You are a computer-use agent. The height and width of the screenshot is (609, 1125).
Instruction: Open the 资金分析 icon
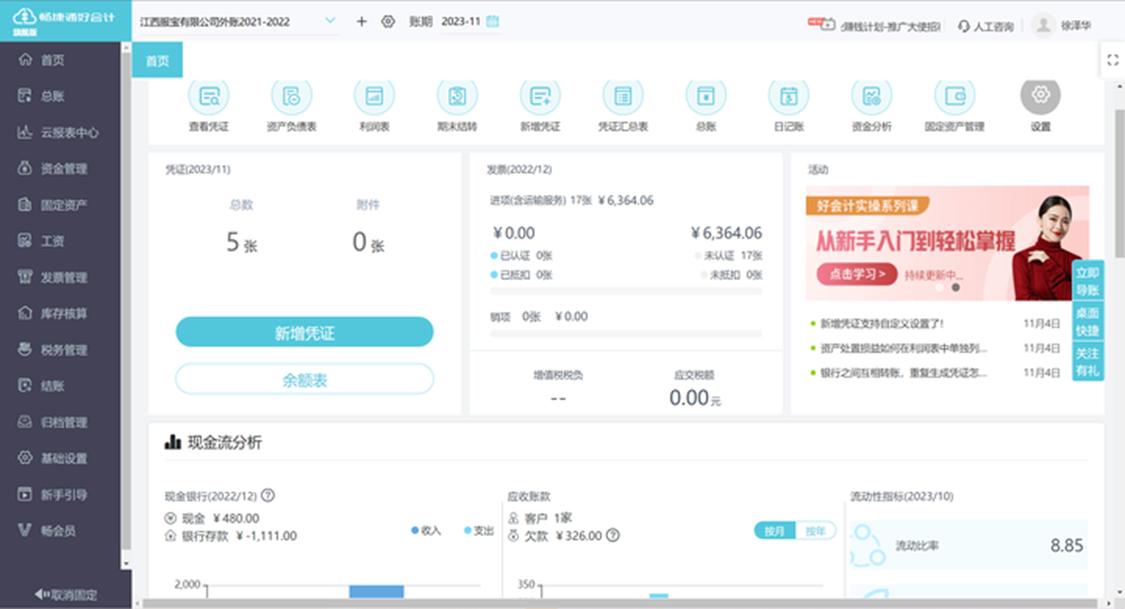pyautogui.click(x=872, y=97)
